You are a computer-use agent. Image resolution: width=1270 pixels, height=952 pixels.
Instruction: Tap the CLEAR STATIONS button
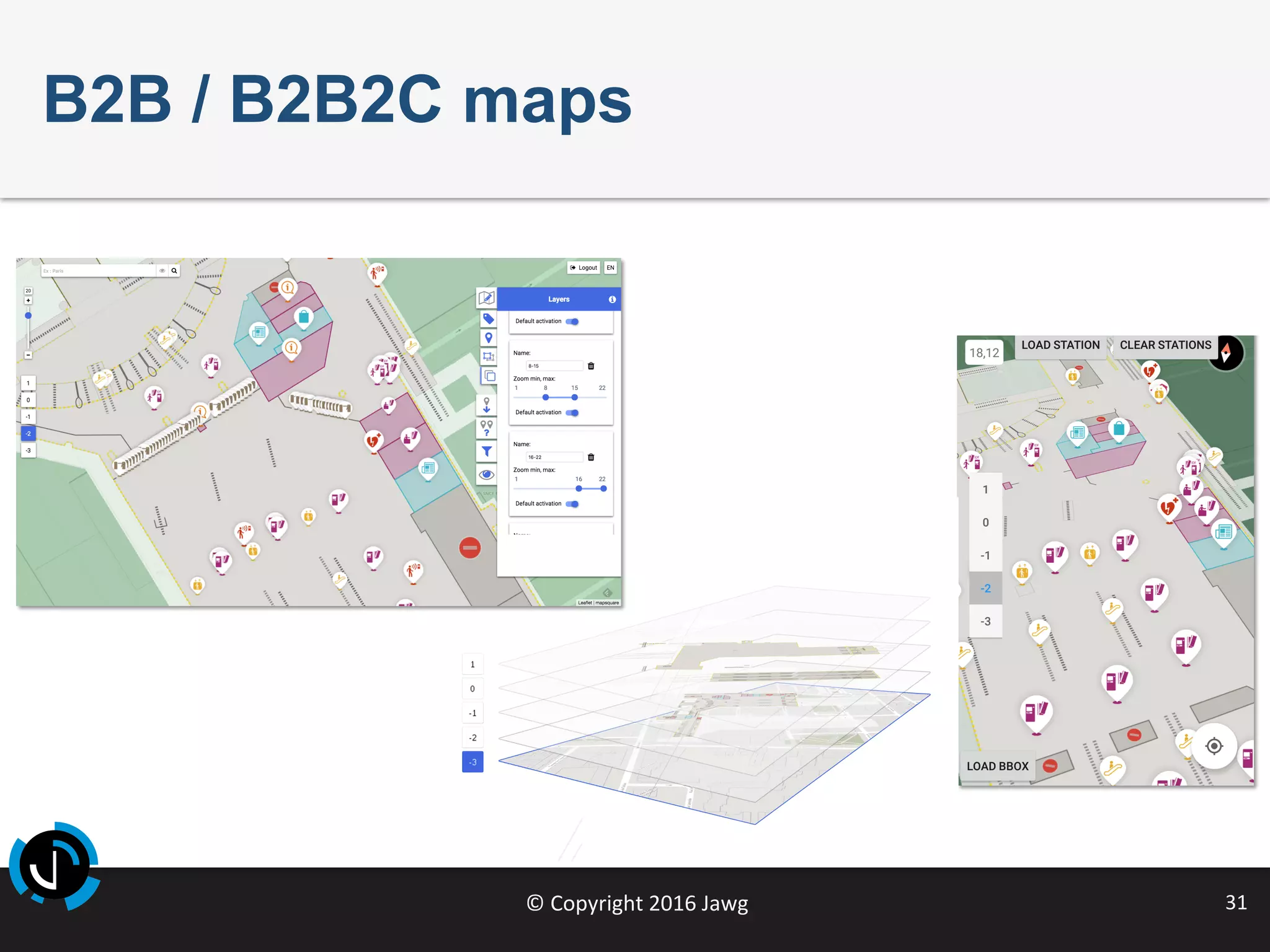click(1165, 345)
